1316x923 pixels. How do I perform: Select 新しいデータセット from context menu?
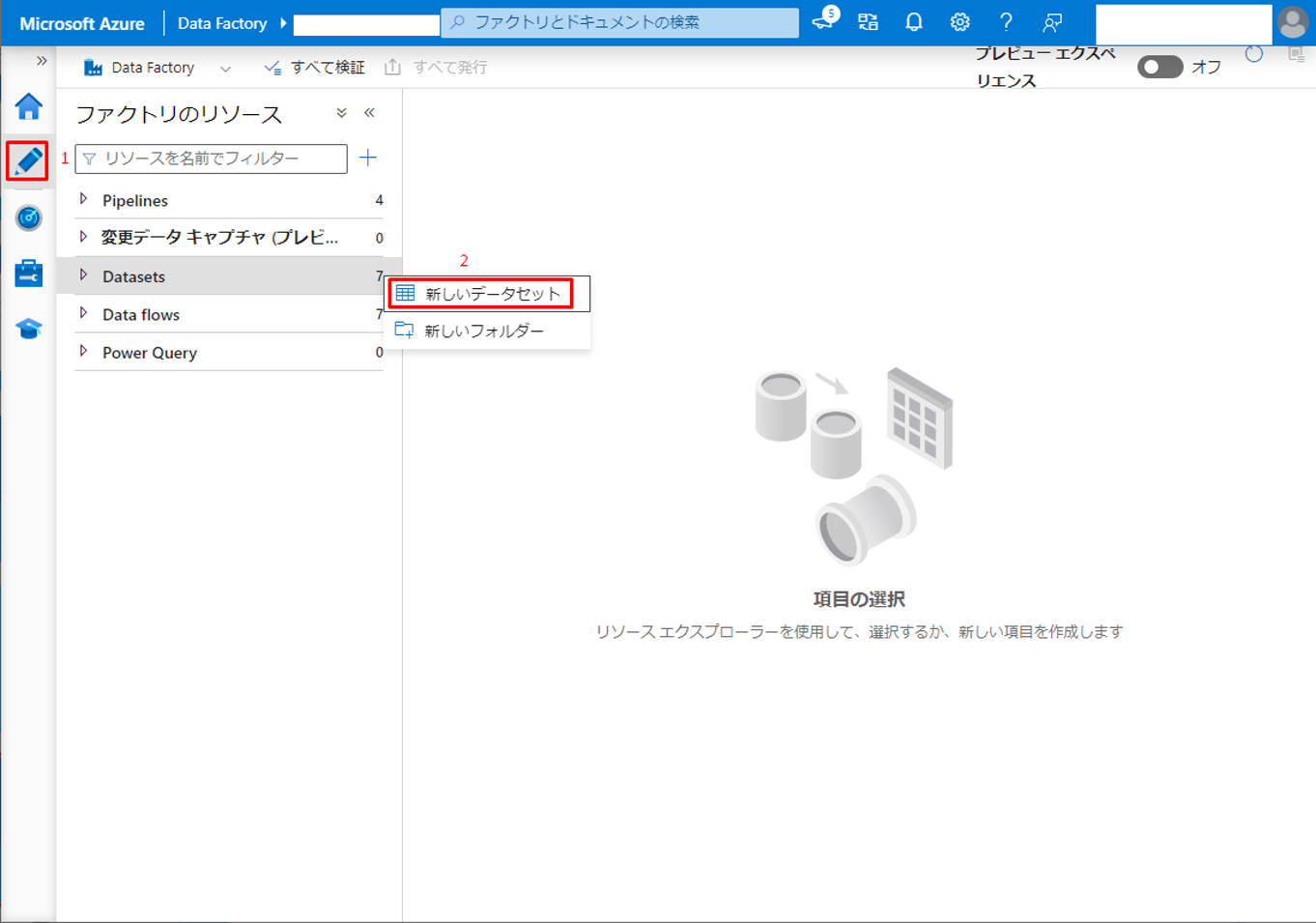coord(492,294)
